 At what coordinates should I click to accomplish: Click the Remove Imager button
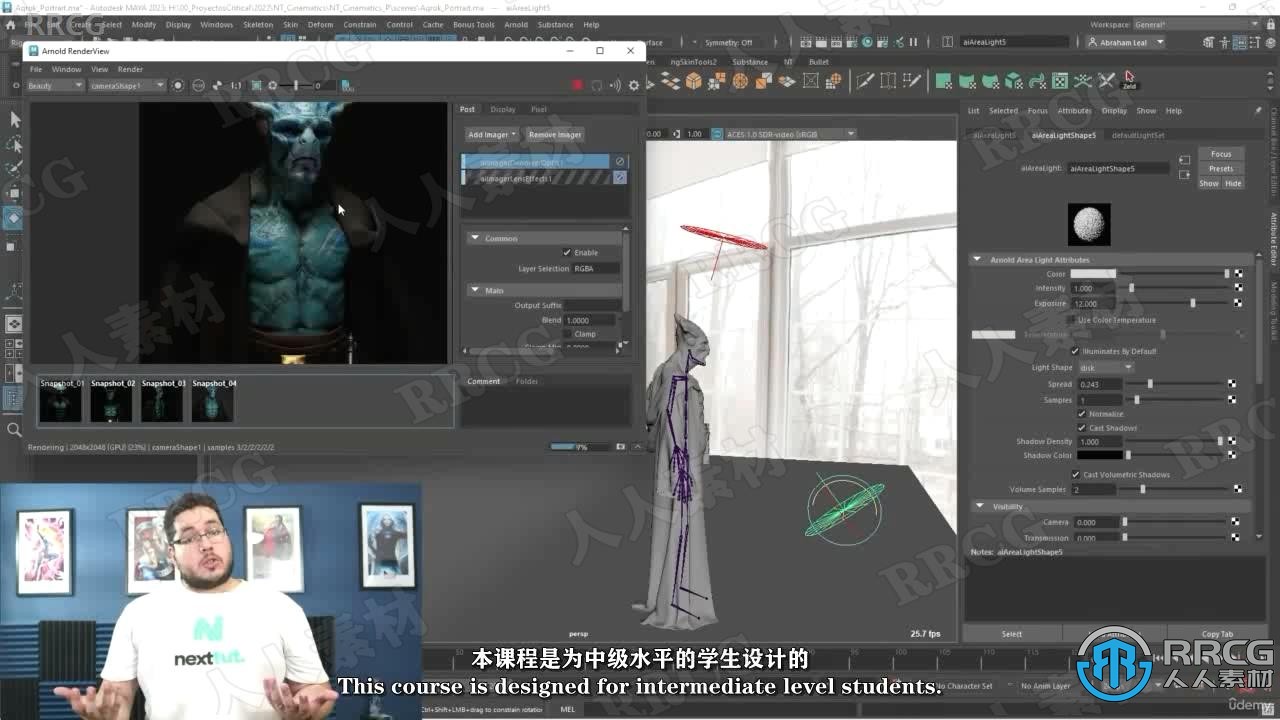[555, 135]
